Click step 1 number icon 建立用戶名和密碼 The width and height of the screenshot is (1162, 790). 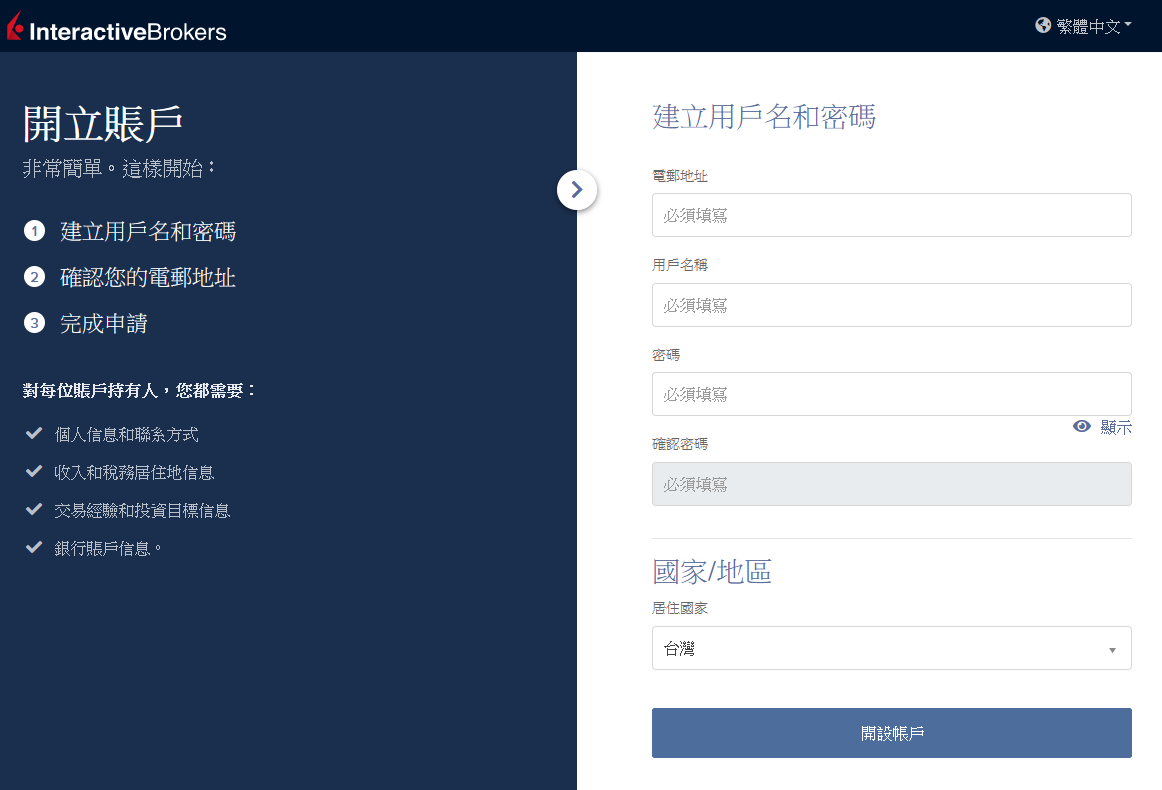34,231
